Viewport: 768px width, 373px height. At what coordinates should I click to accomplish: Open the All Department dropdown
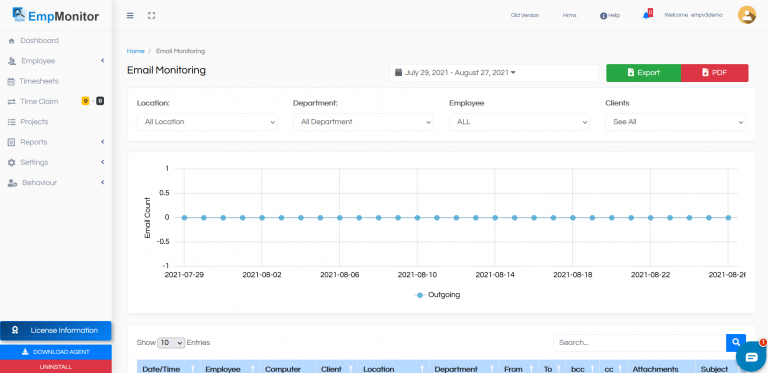click(363, 122)
